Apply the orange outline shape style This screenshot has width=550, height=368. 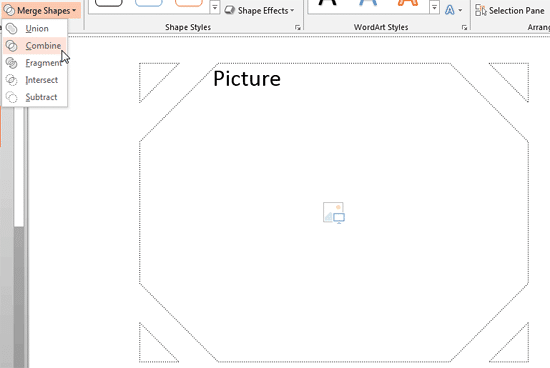pyautogui.click(x=189, y=3)
